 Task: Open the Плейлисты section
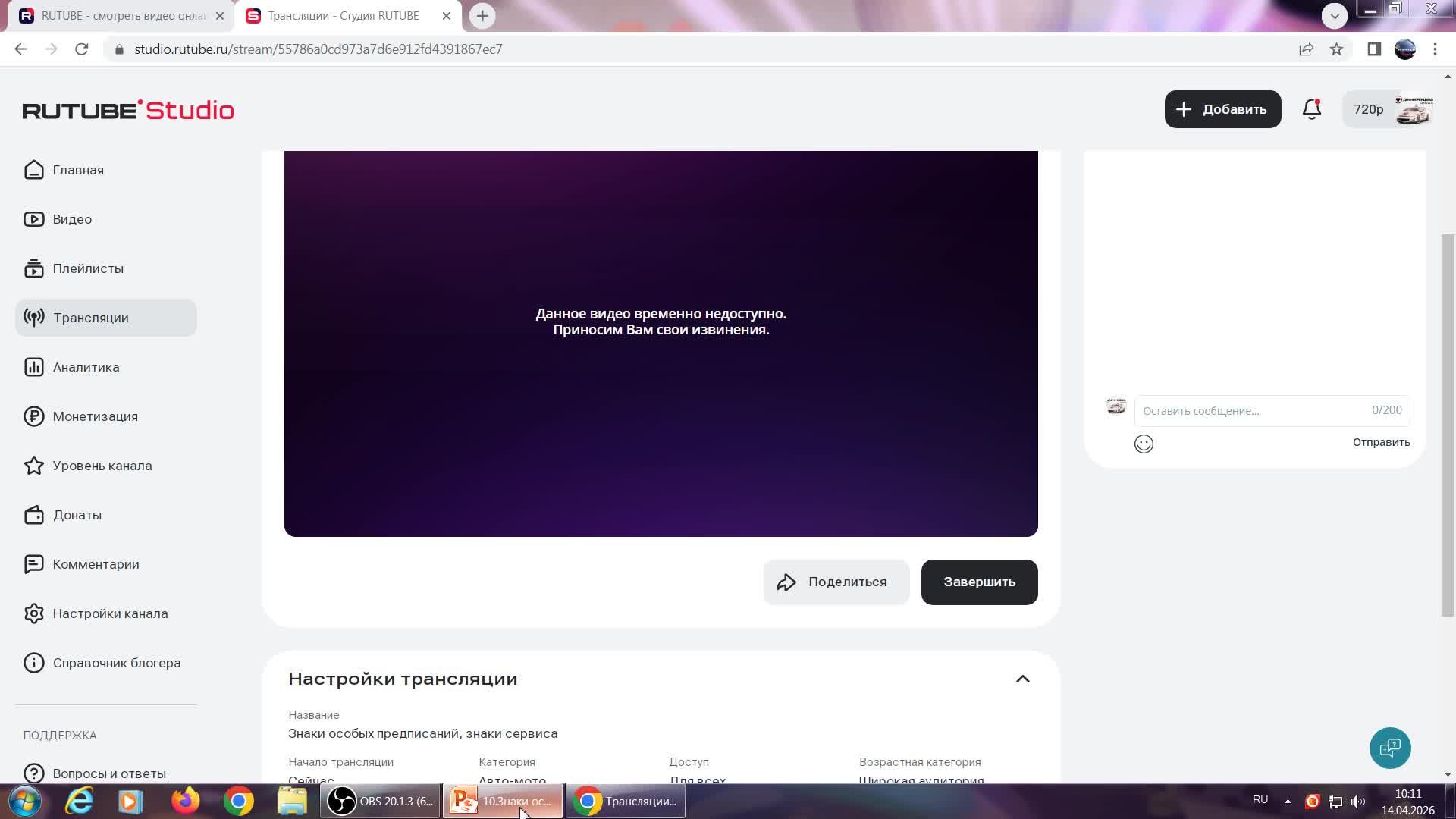click(x=89, y=268)
